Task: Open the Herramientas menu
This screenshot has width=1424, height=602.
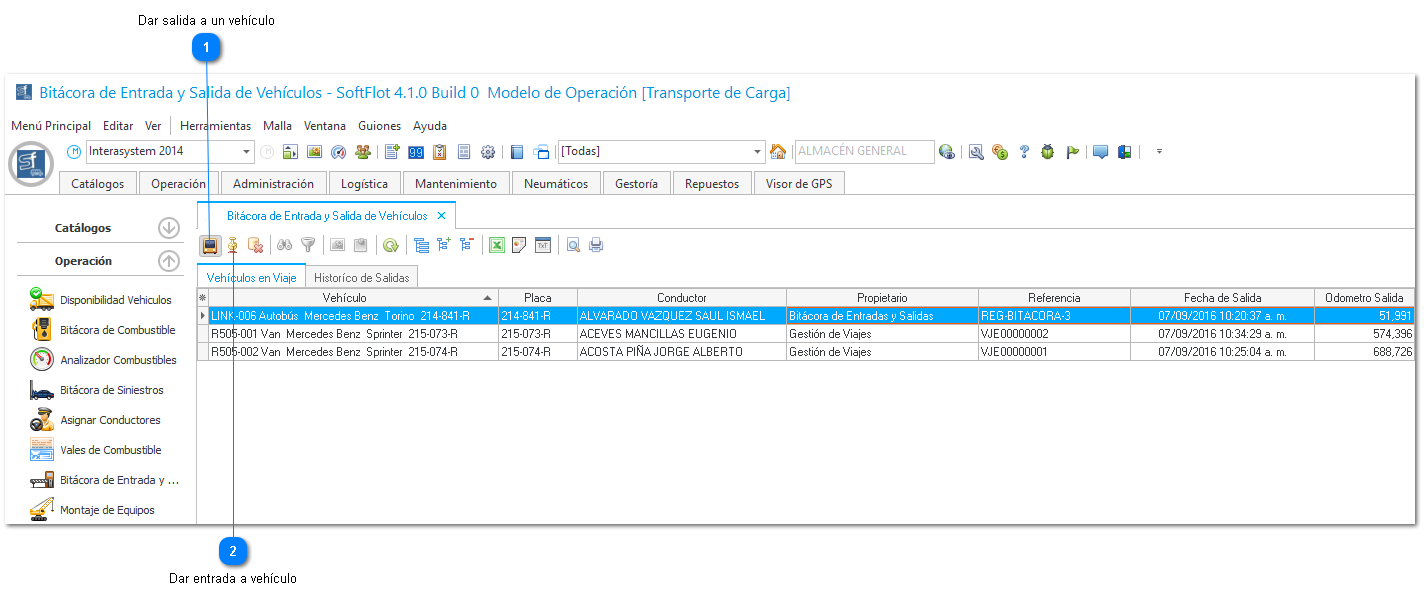Action: point(215,126)
